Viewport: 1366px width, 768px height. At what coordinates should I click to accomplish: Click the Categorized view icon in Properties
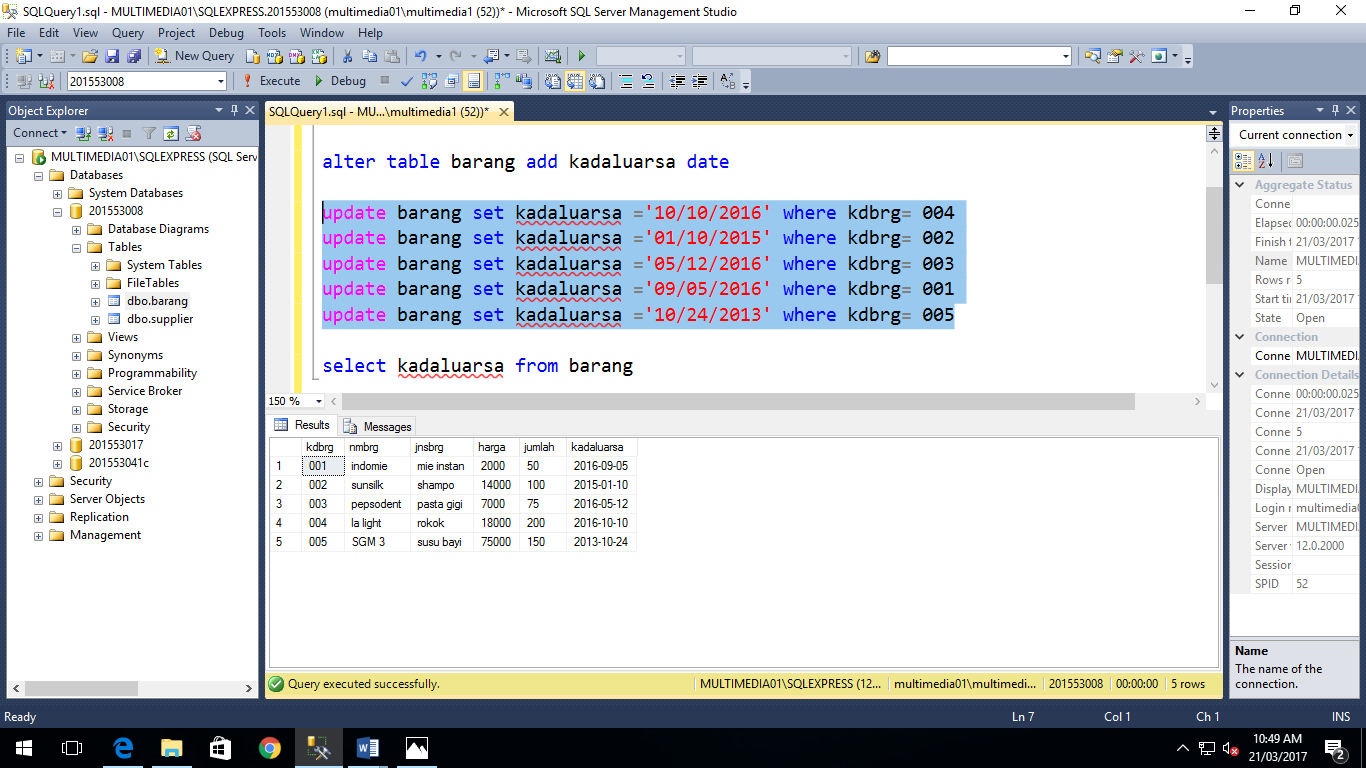coord(1243,161)
